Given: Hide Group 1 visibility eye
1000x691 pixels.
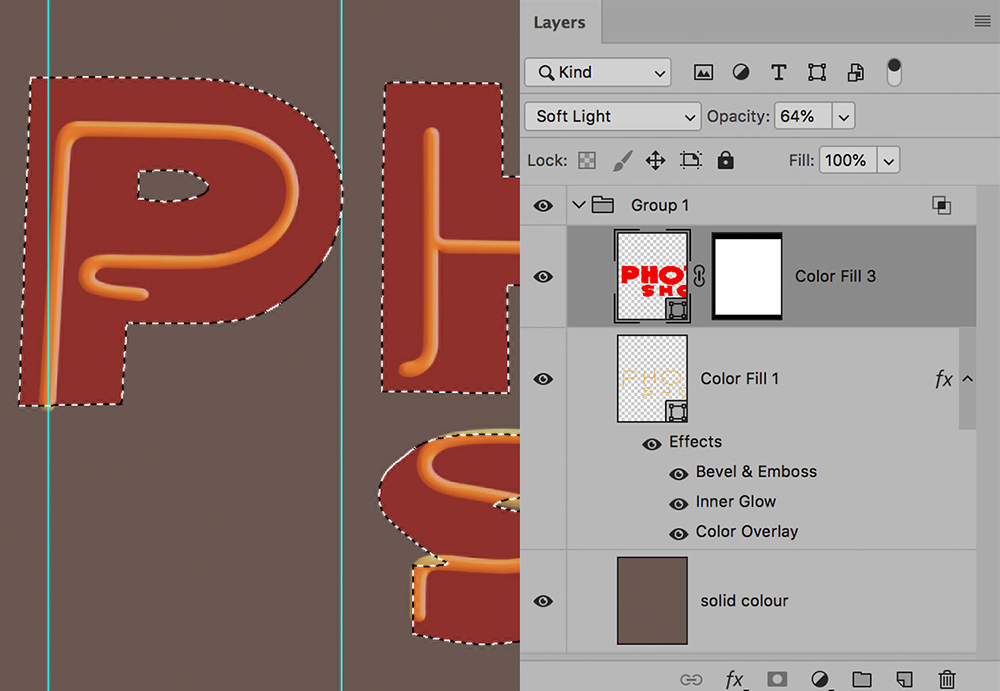Looking at the screenshot, I should [543, 205].
